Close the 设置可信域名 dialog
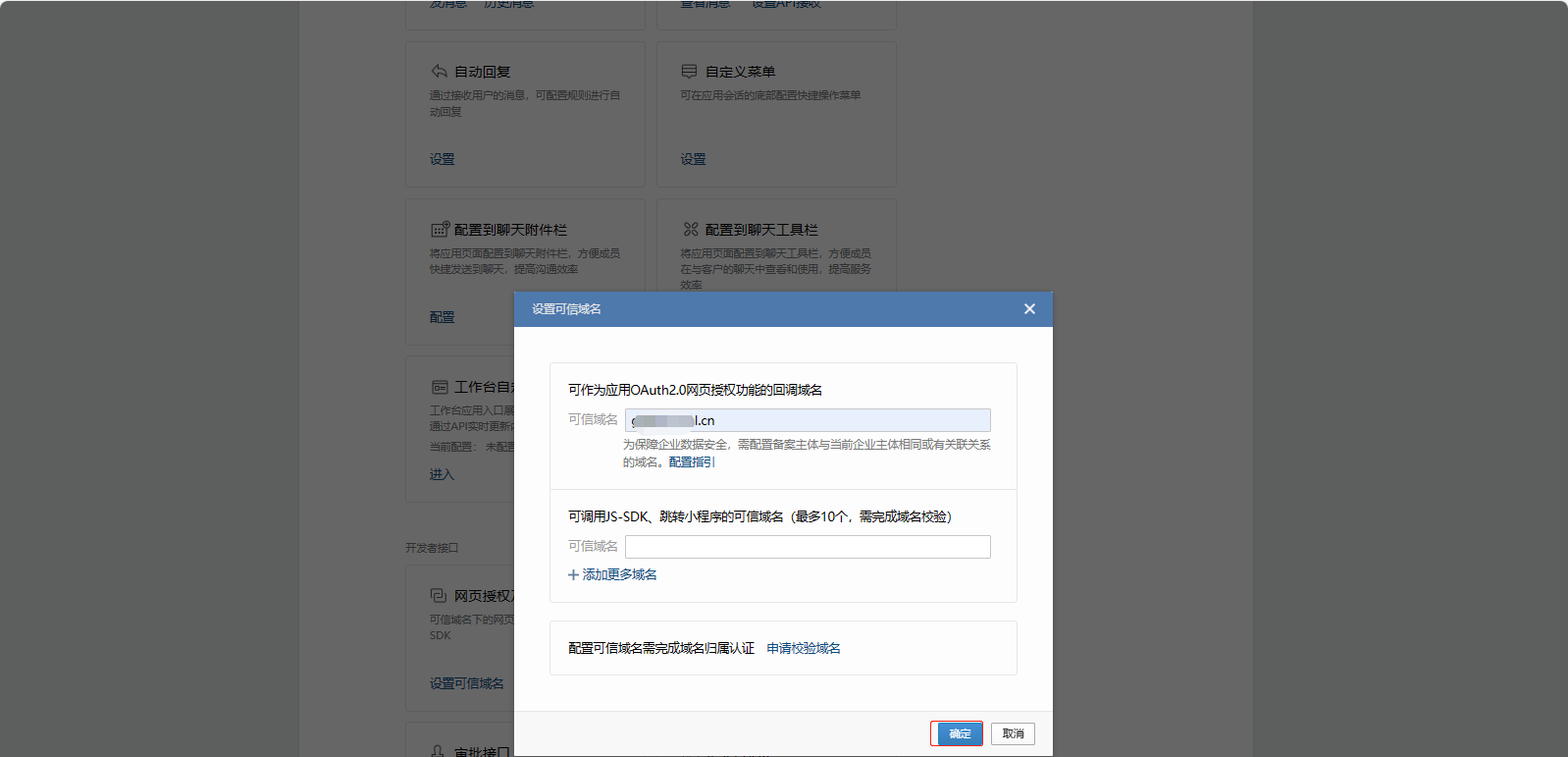 1029,309
